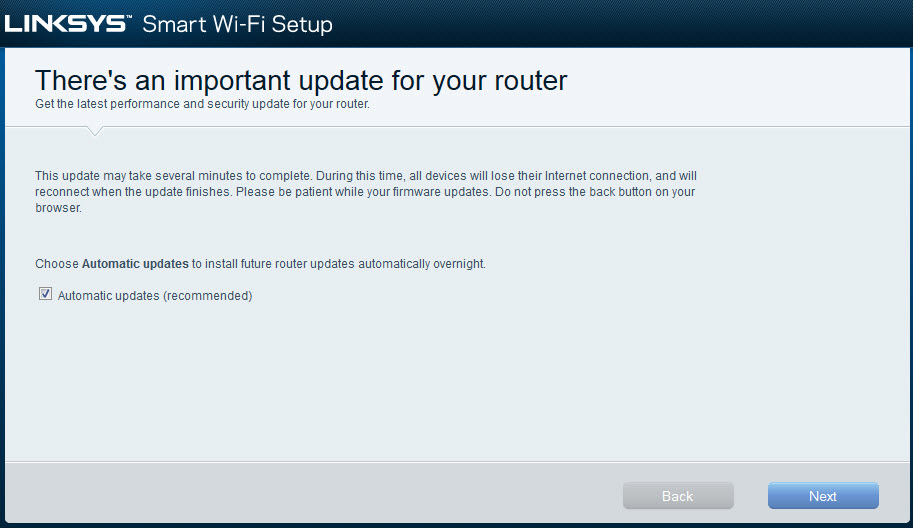Click the 'This update may take several minutes' paragraph
913x528 pixels.
366,192
